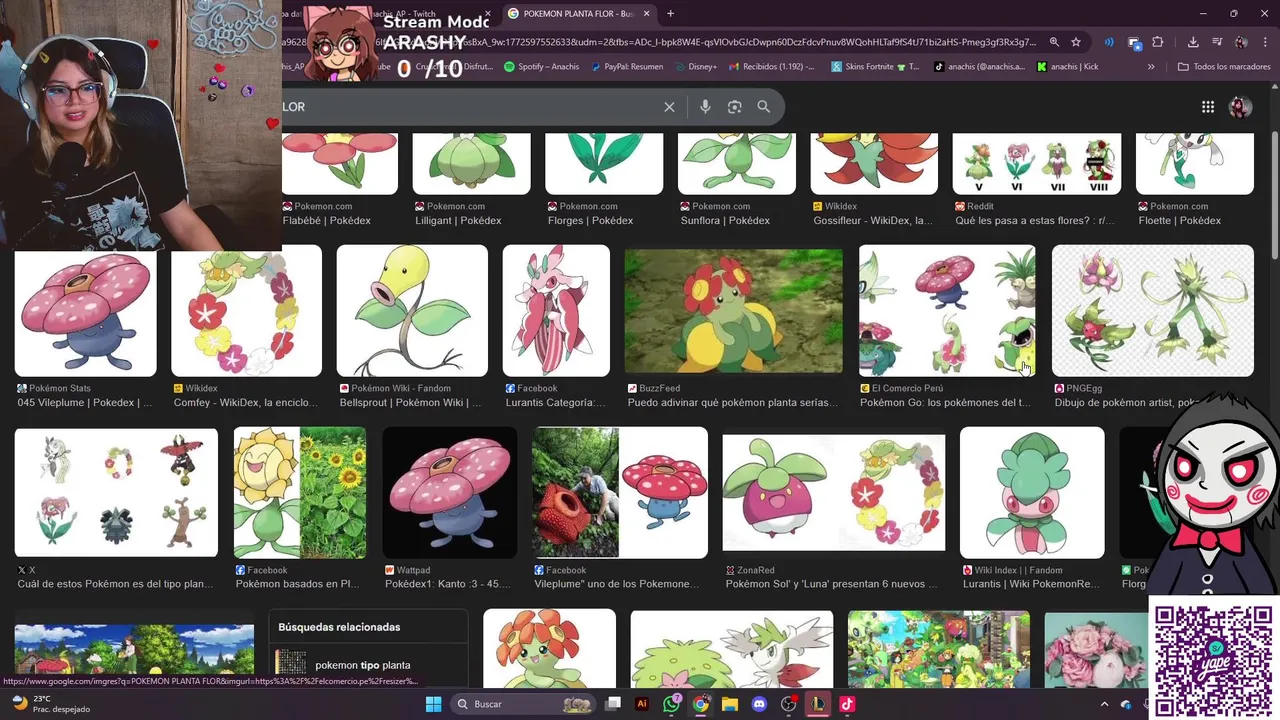1280x720 pixels.
Task: Show hidden system tray icons
Action: [1105, 704]
